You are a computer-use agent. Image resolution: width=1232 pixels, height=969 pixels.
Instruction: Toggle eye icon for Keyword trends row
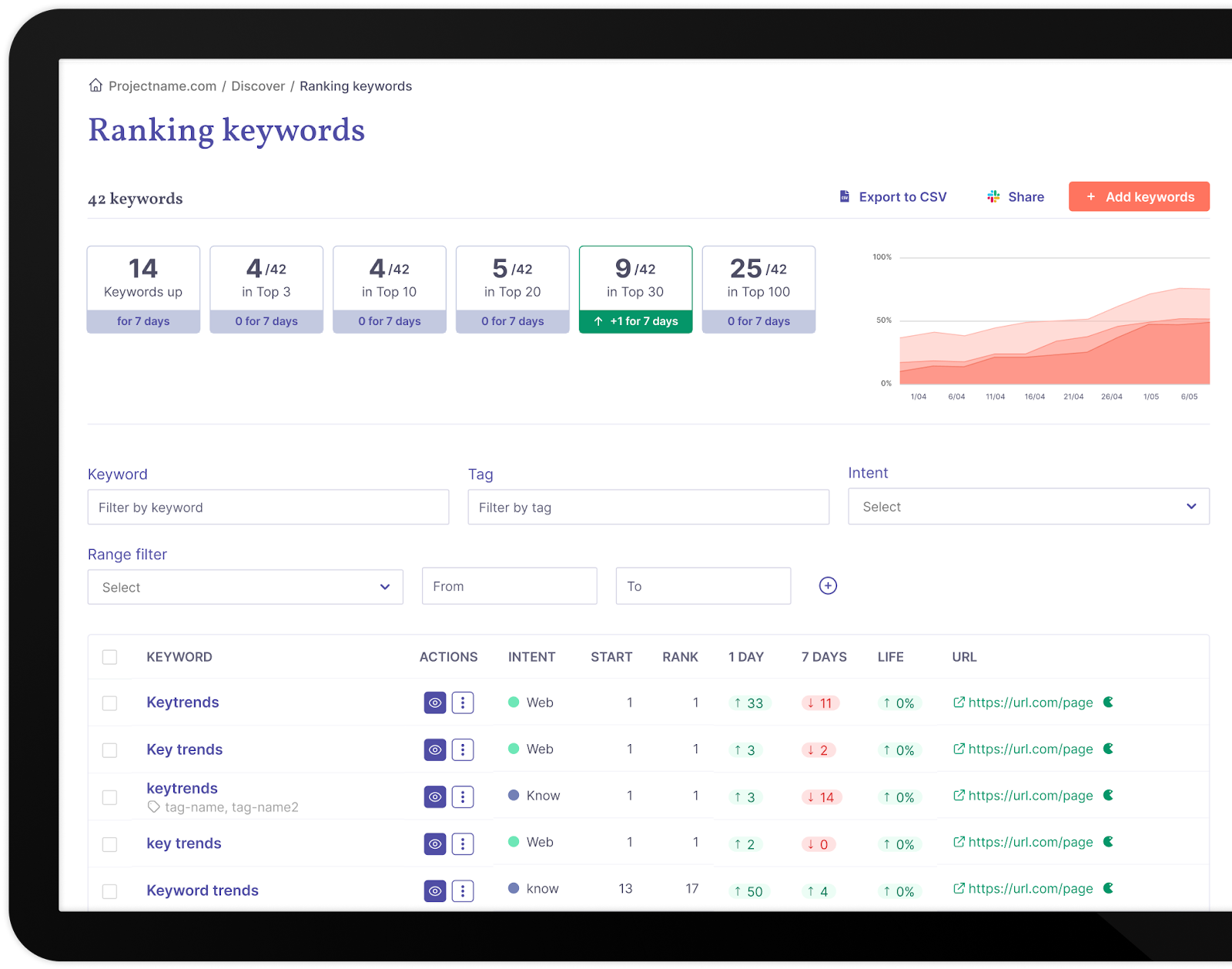[435, 891]
